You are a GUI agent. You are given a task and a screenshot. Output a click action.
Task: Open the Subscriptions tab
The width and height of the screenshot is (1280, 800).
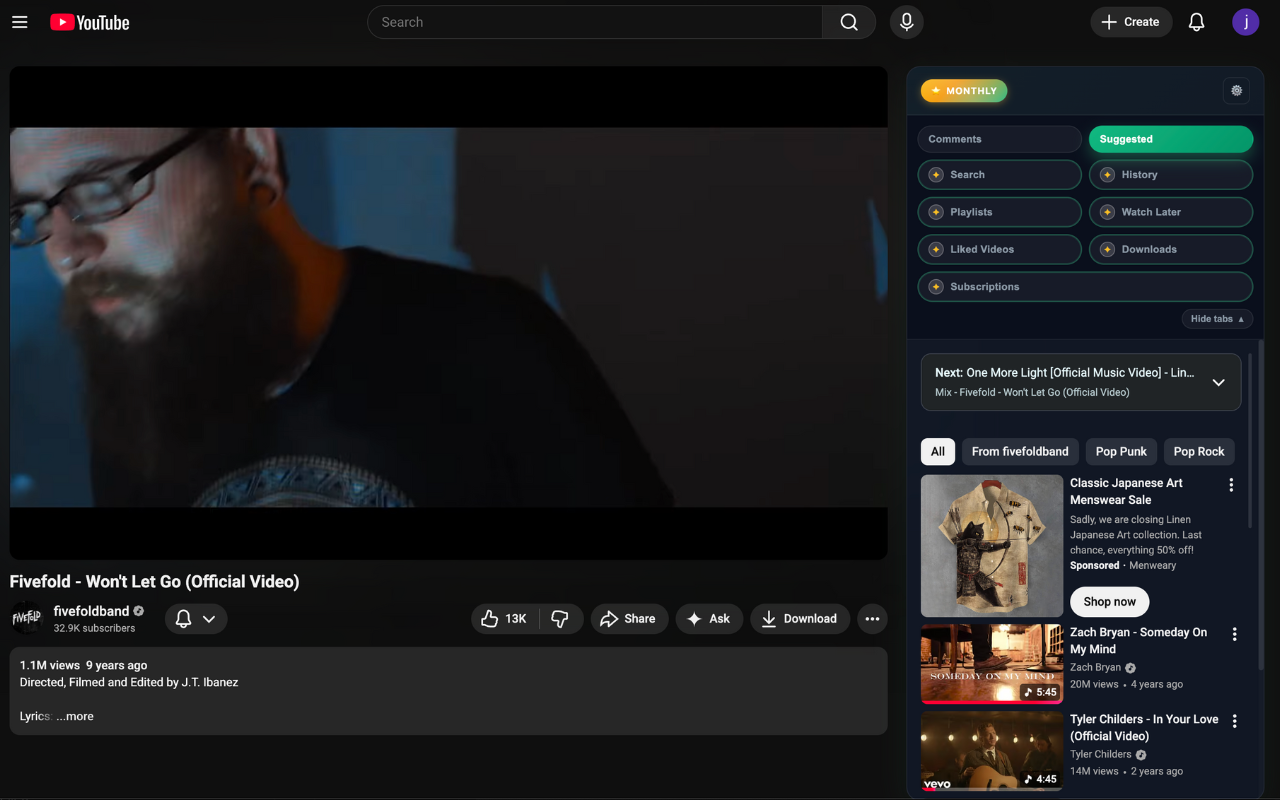(1085, 286)
